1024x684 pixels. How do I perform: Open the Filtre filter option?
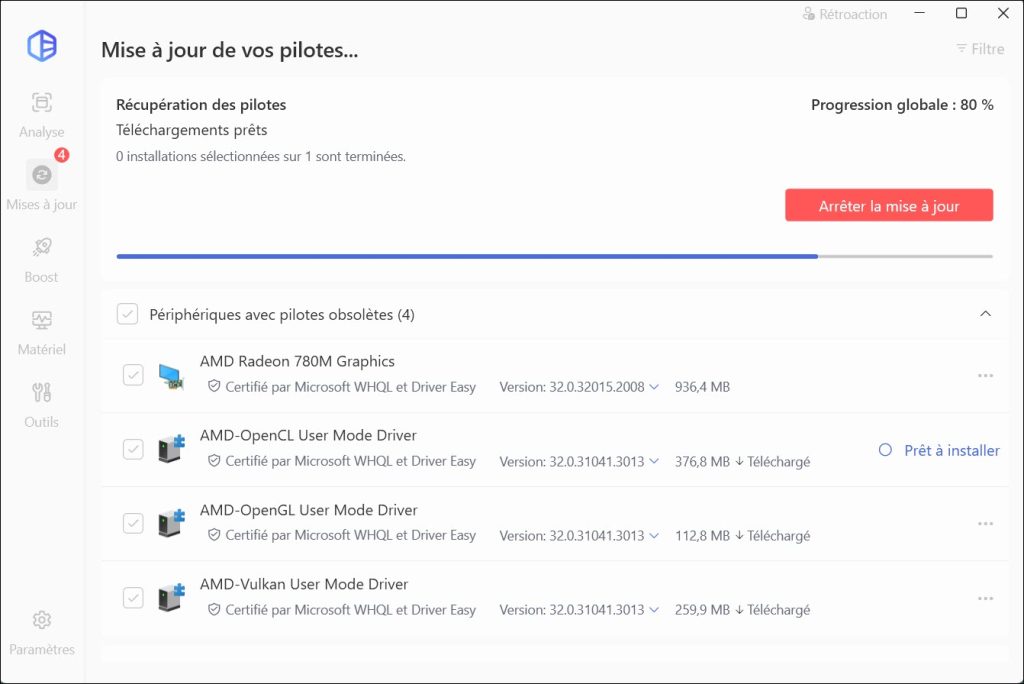tap(980, 49)
